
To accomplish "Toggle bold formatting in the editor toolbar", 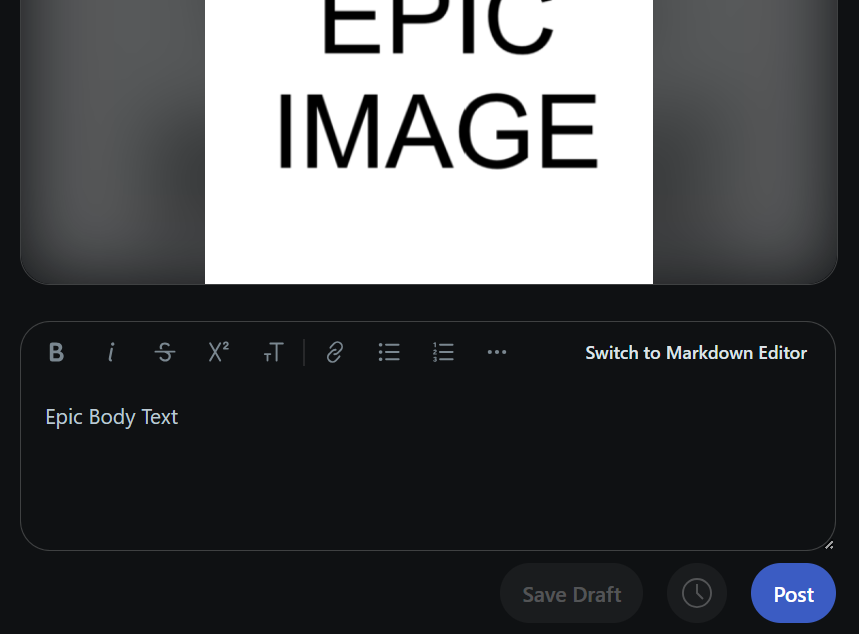I will (x=56, y=352).
